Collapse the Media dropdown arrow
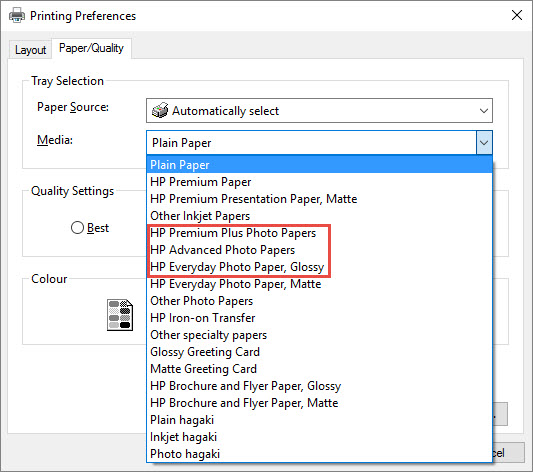The image size is (533, 472). 484,143
